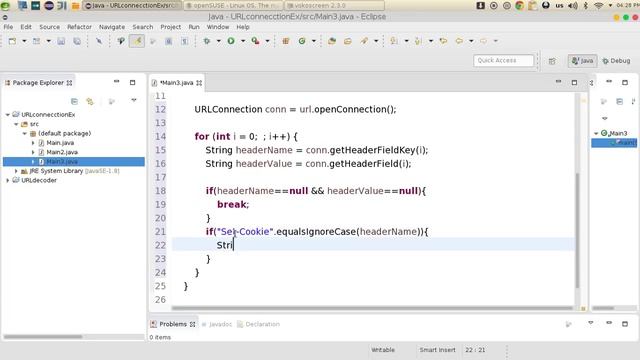Open the Package Explorer view menu arrow
The height and width of the screenshot is (360, 640).
tap(133, 100)
